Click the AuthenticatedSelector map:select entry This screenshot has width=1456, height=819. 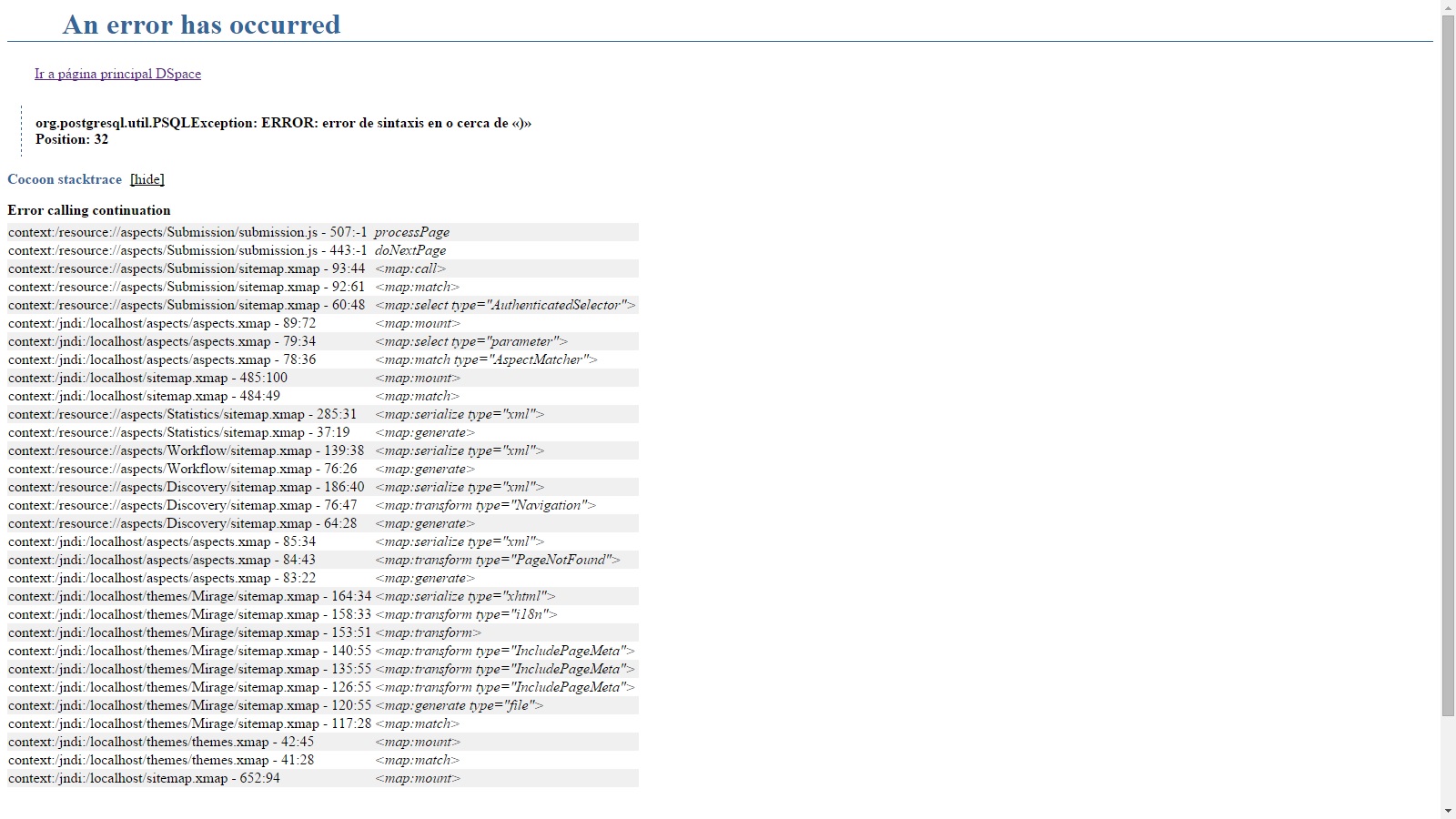coord(505,305)
